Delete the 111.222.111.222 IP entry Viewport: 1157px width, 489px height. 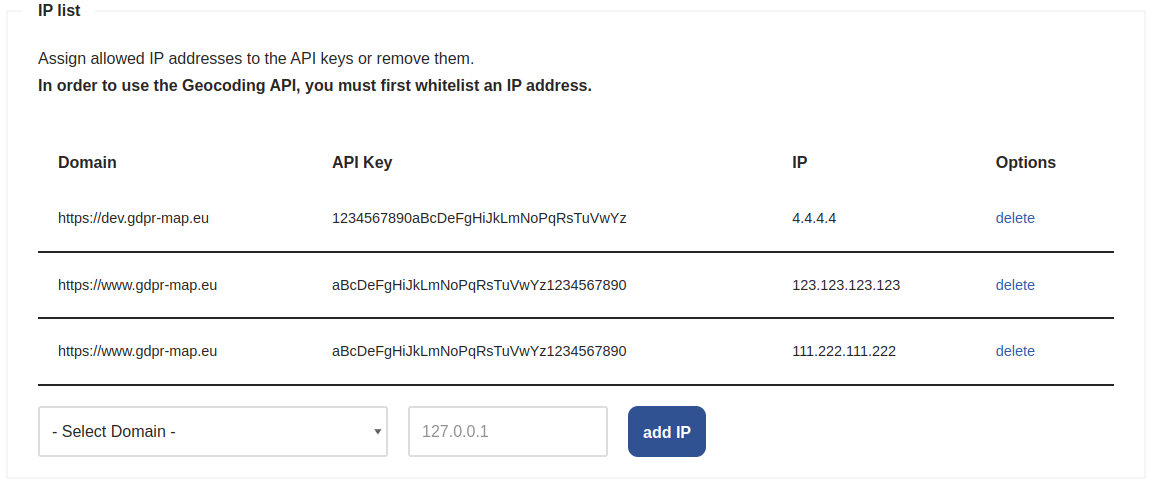(x=1015, y=351)
